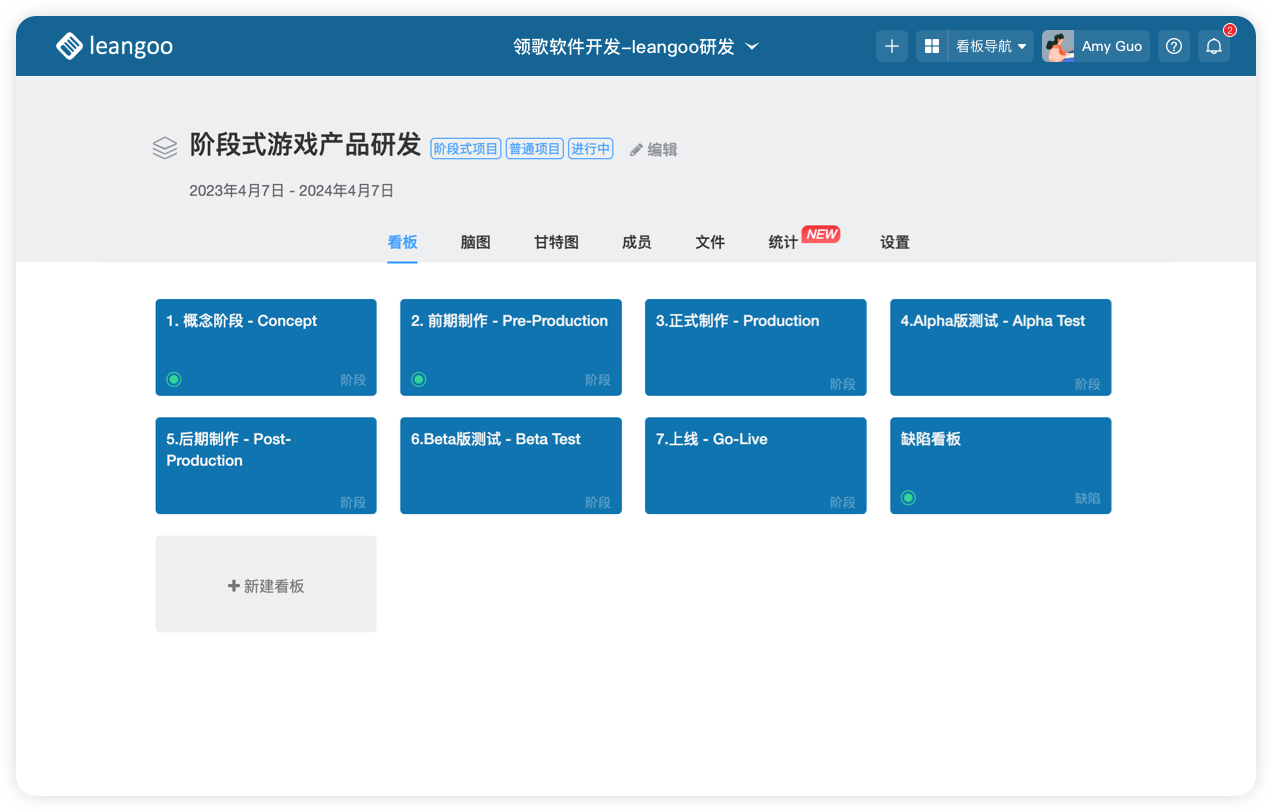Click the pencil edit icon

pyautogui.click(x=636, y=150)
